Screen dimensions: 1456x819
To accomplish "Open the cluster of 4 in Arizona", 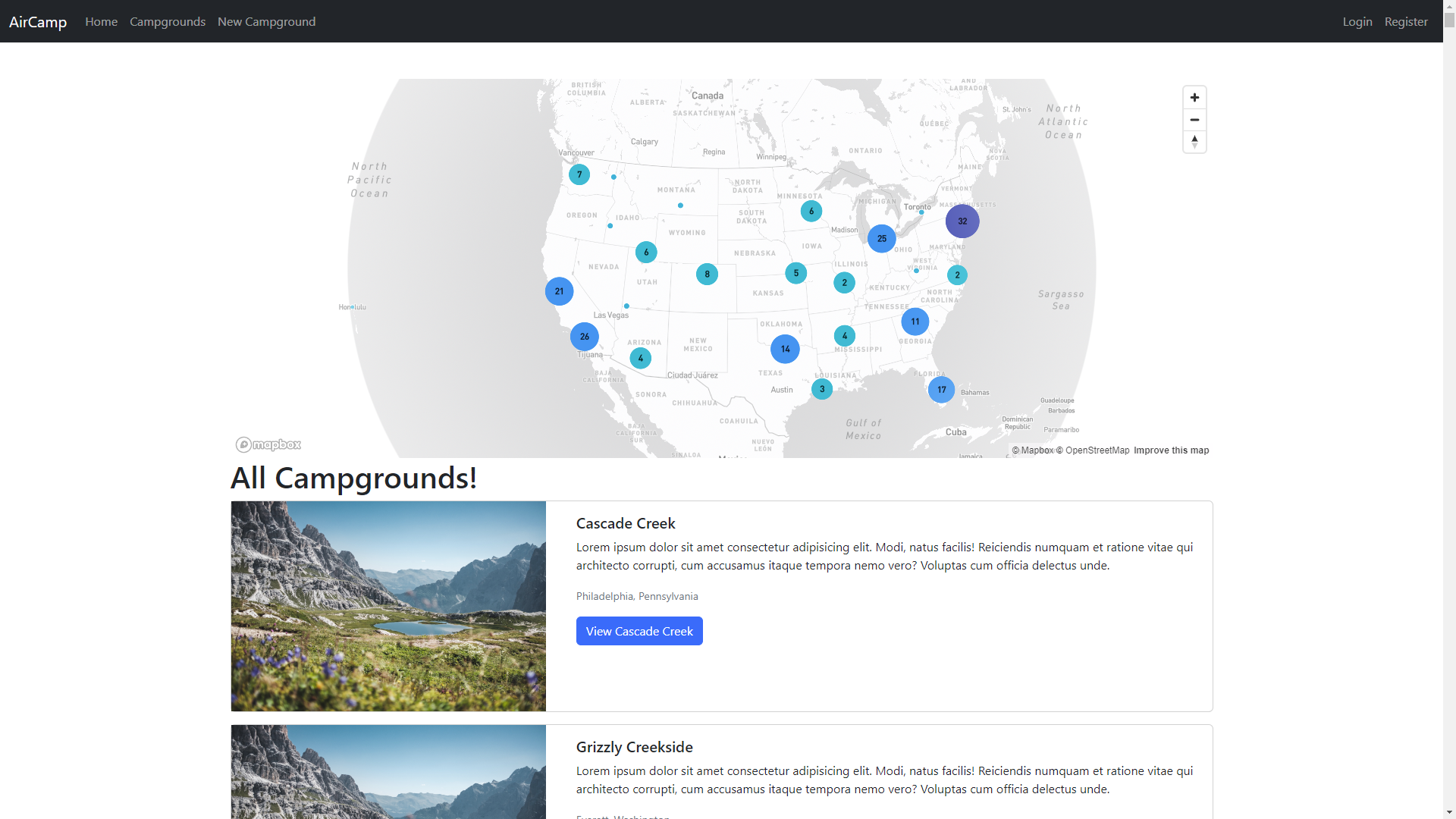I will [x=641, y=358].
